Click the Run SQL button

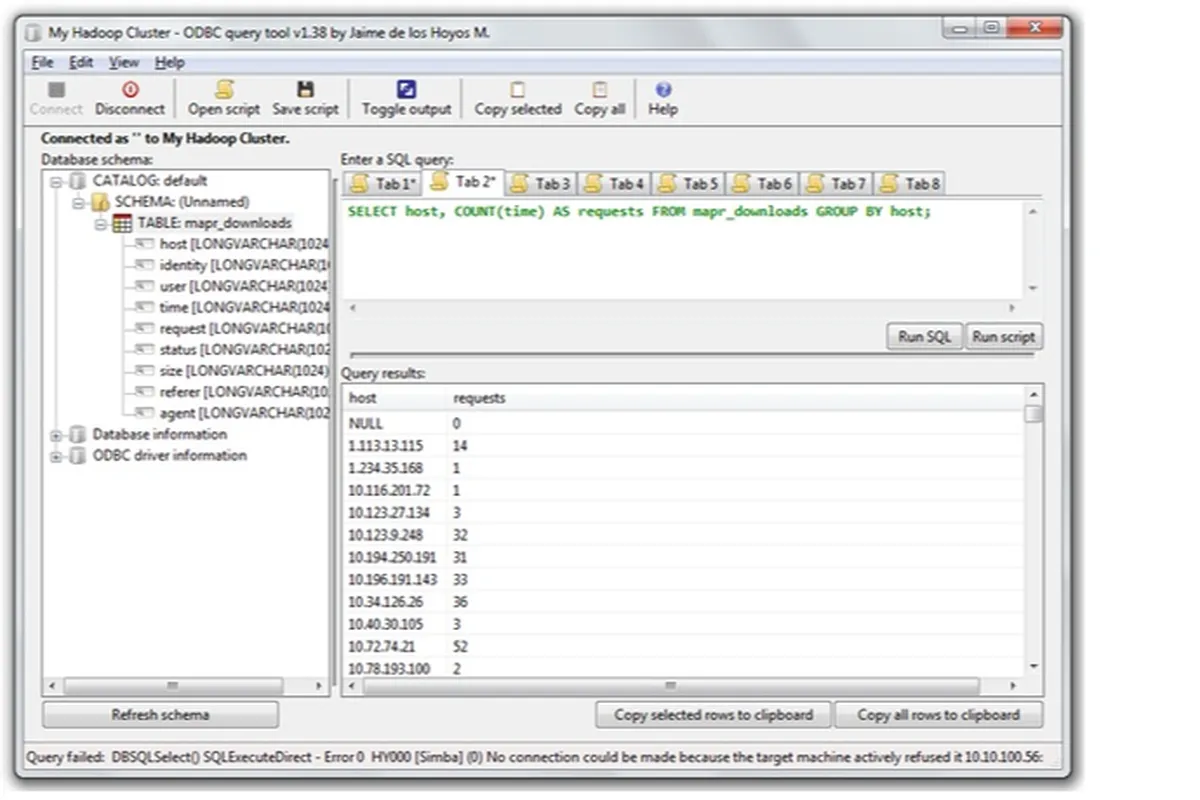pos(924,337)
